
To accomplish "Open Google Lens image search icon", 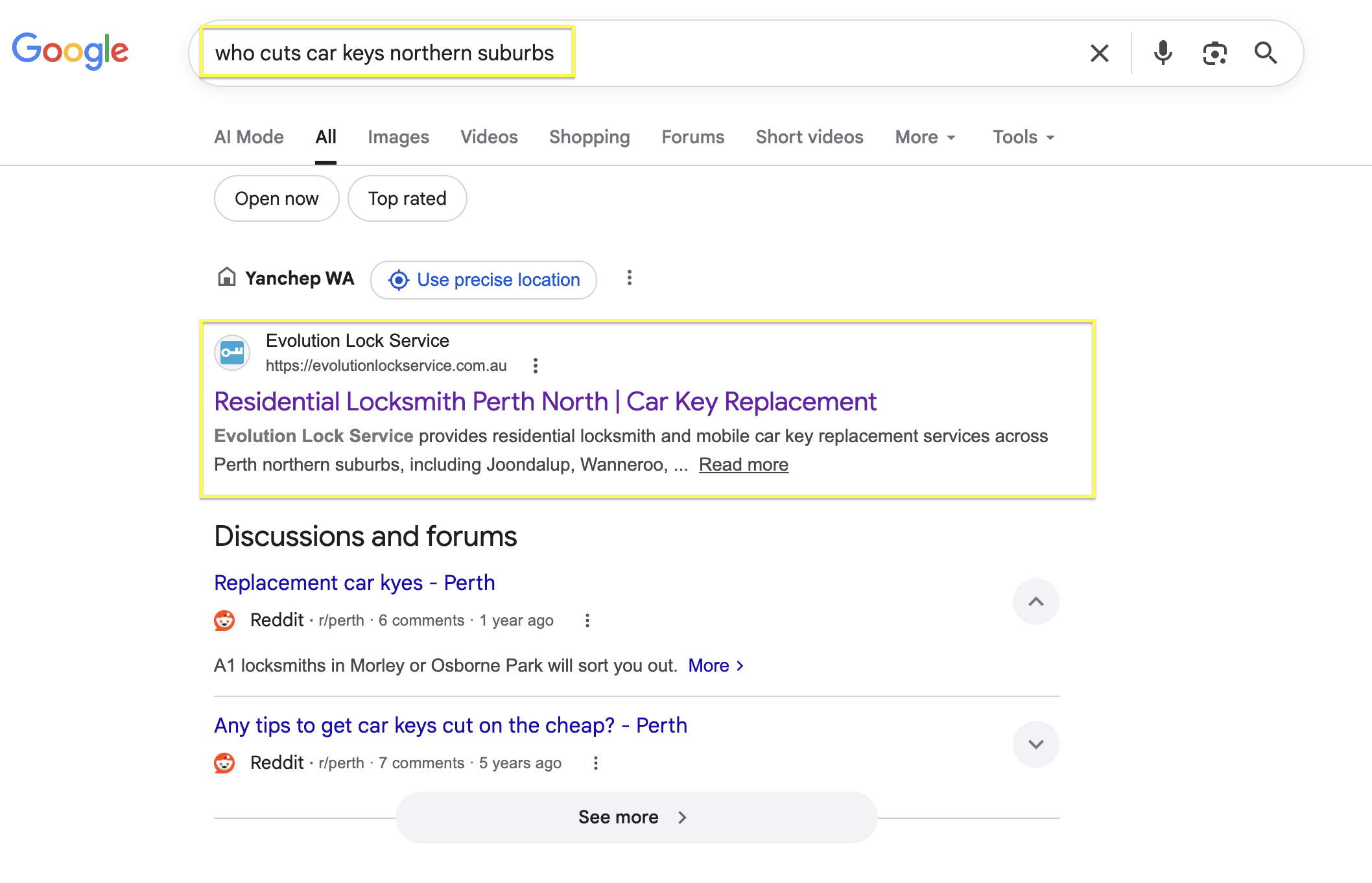I will tap(1214, 53).
